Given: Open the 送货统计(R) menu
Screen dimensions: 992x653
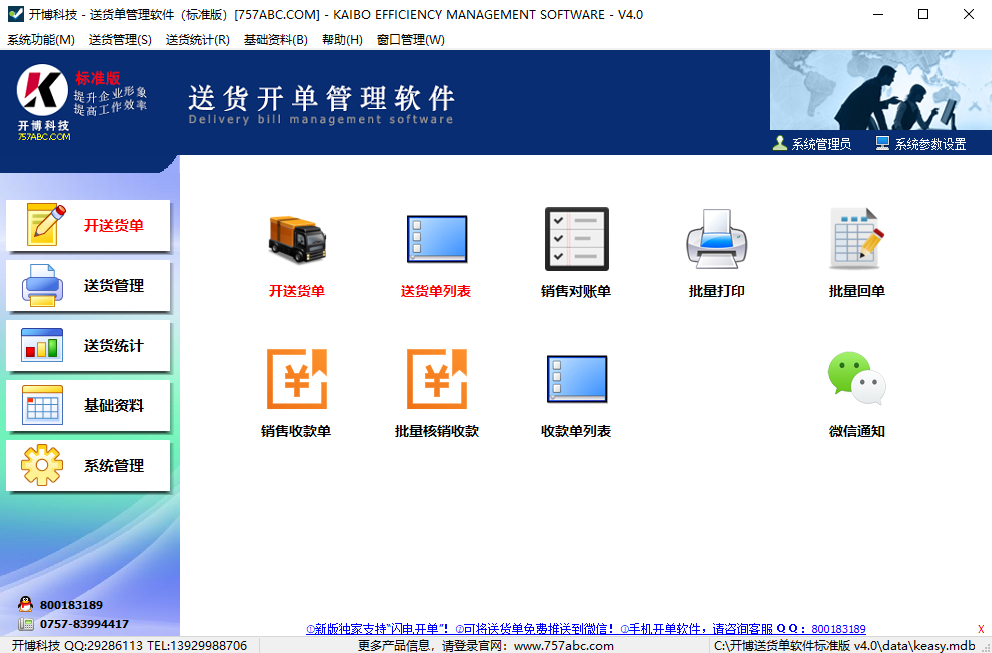Looking at the screenshot, I should coord(197,40).
